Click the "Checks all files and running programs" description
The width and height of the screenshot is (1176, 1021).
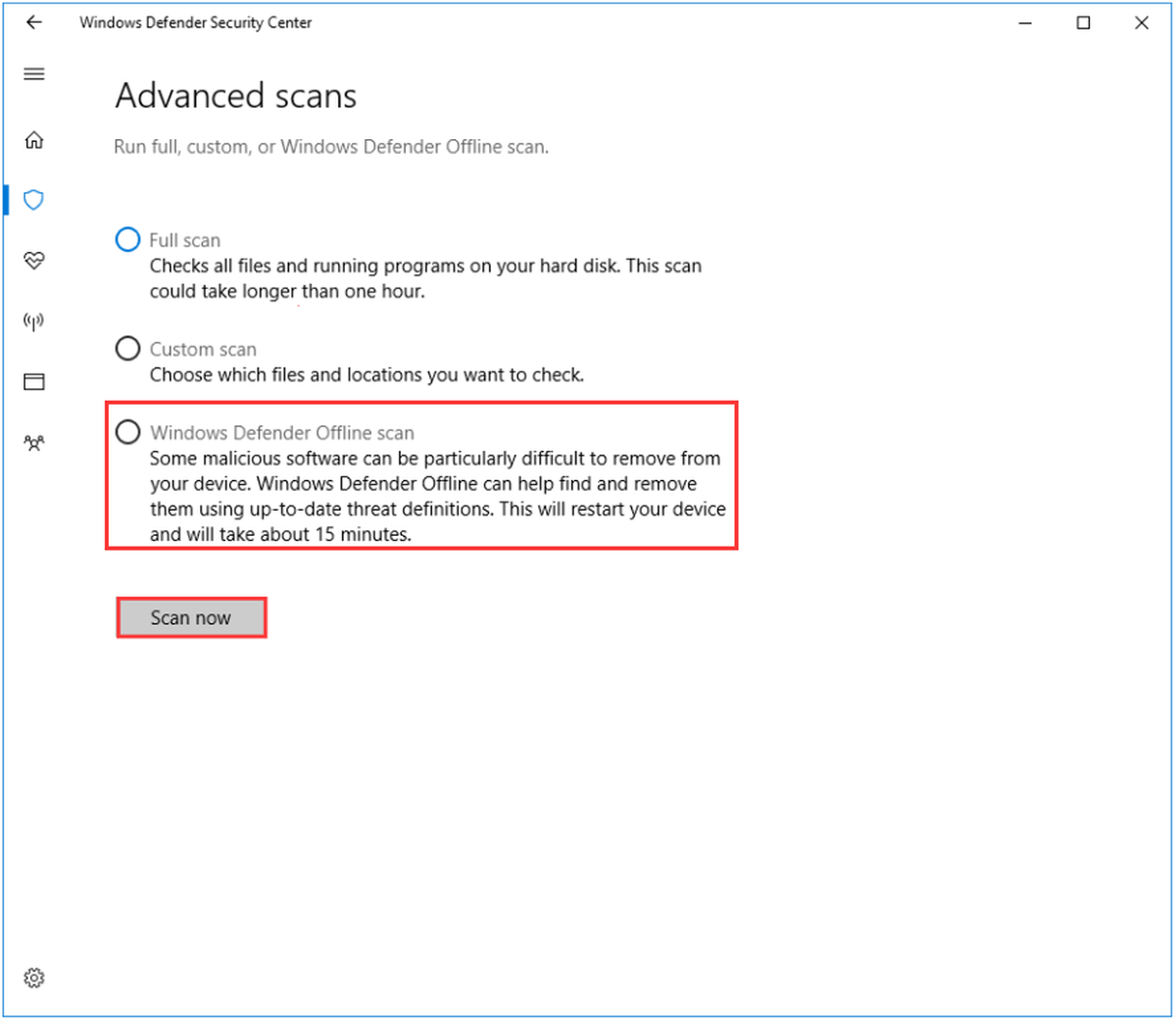coord(425,278)
